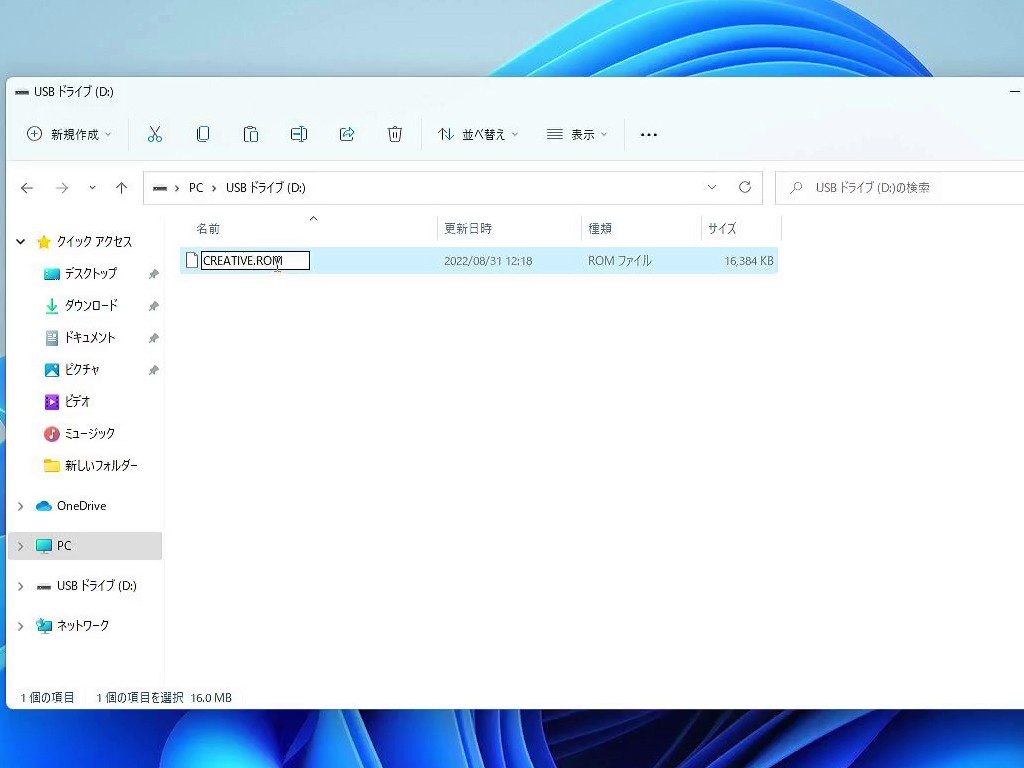Click the Cut scissors icon
The height and width of the screenshot is (768, 1024).
click(x=155, y=134)
